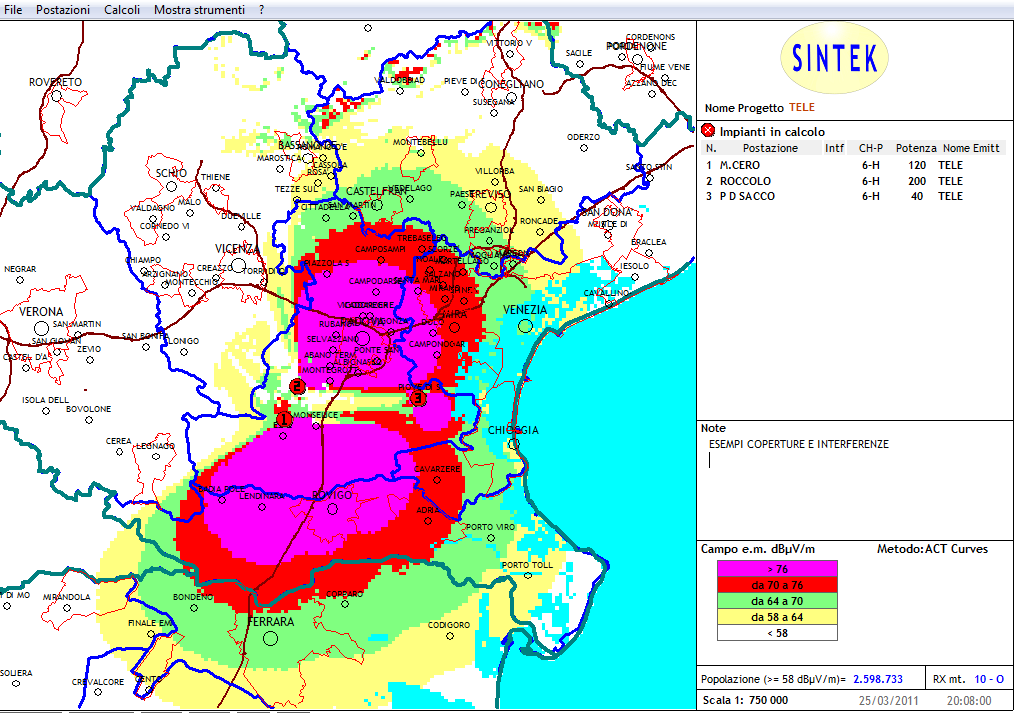Image resolution: width=1014 pixels, height=713 pixels.
Task: Click the red X beside Impianti in calcolo
Action: tap(708, 131)
